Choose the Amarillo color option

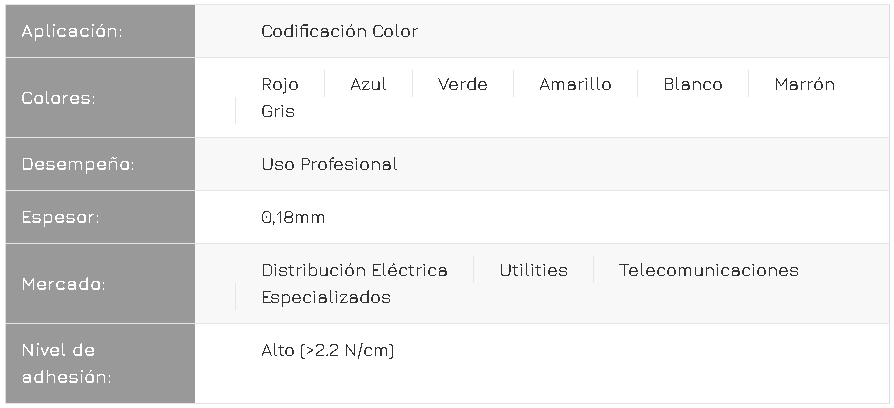point(575,84)
